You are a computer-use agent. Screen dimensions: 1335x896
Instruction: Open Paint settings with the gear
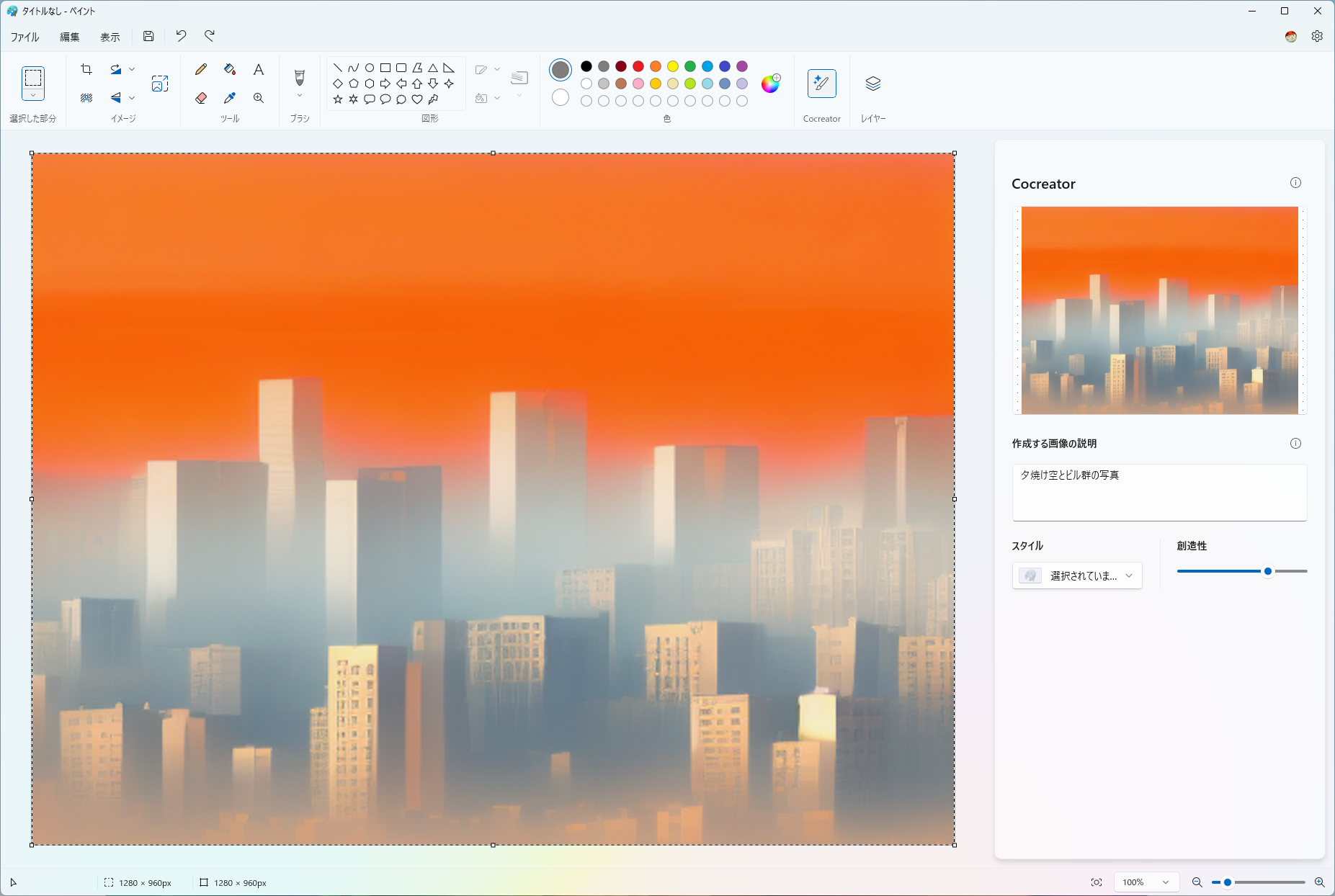(x=1318, y=36)
